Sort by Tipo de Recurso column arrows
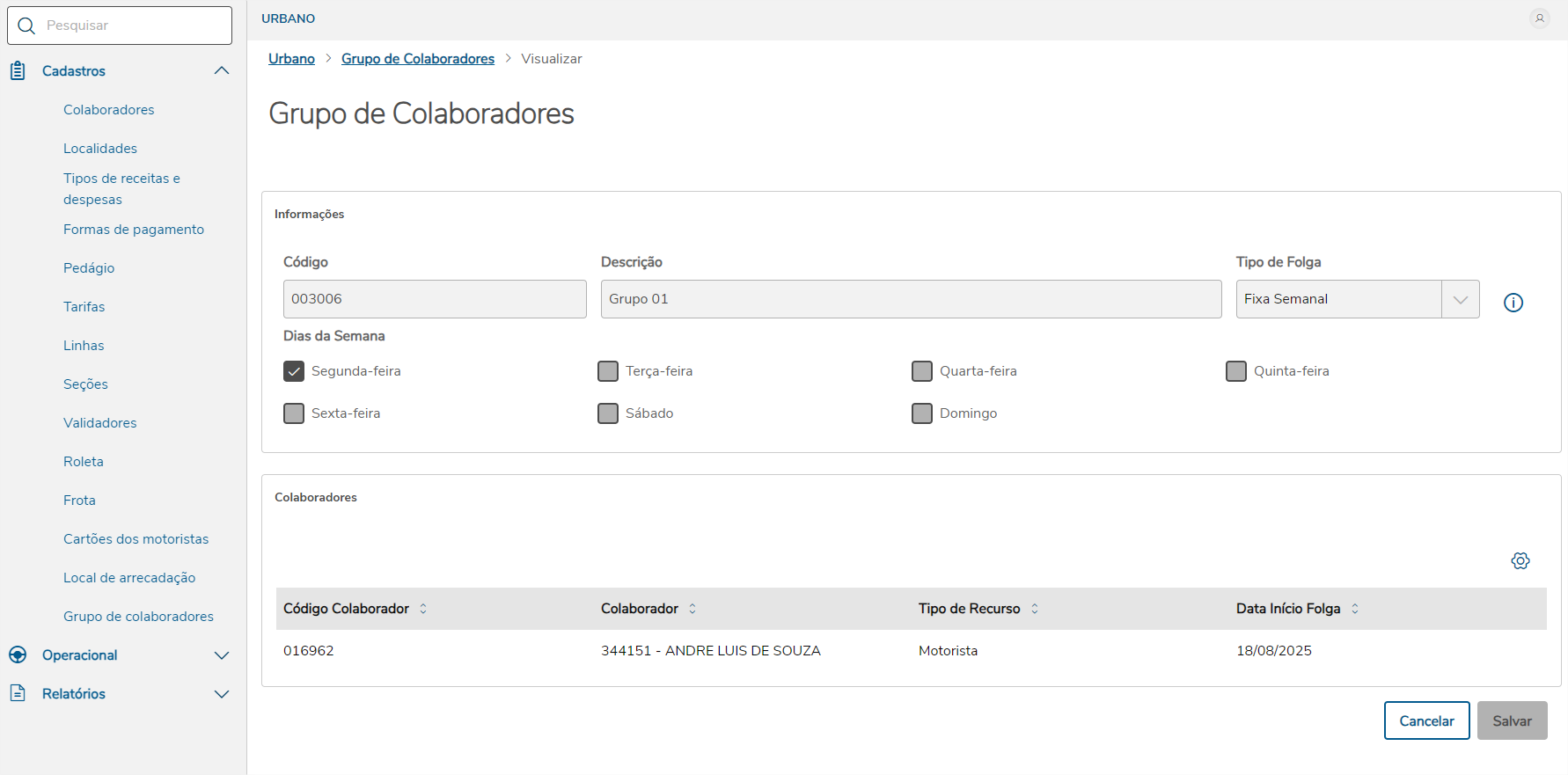The height and width of the screenshot is (775, 1568). coord(1035,609)
